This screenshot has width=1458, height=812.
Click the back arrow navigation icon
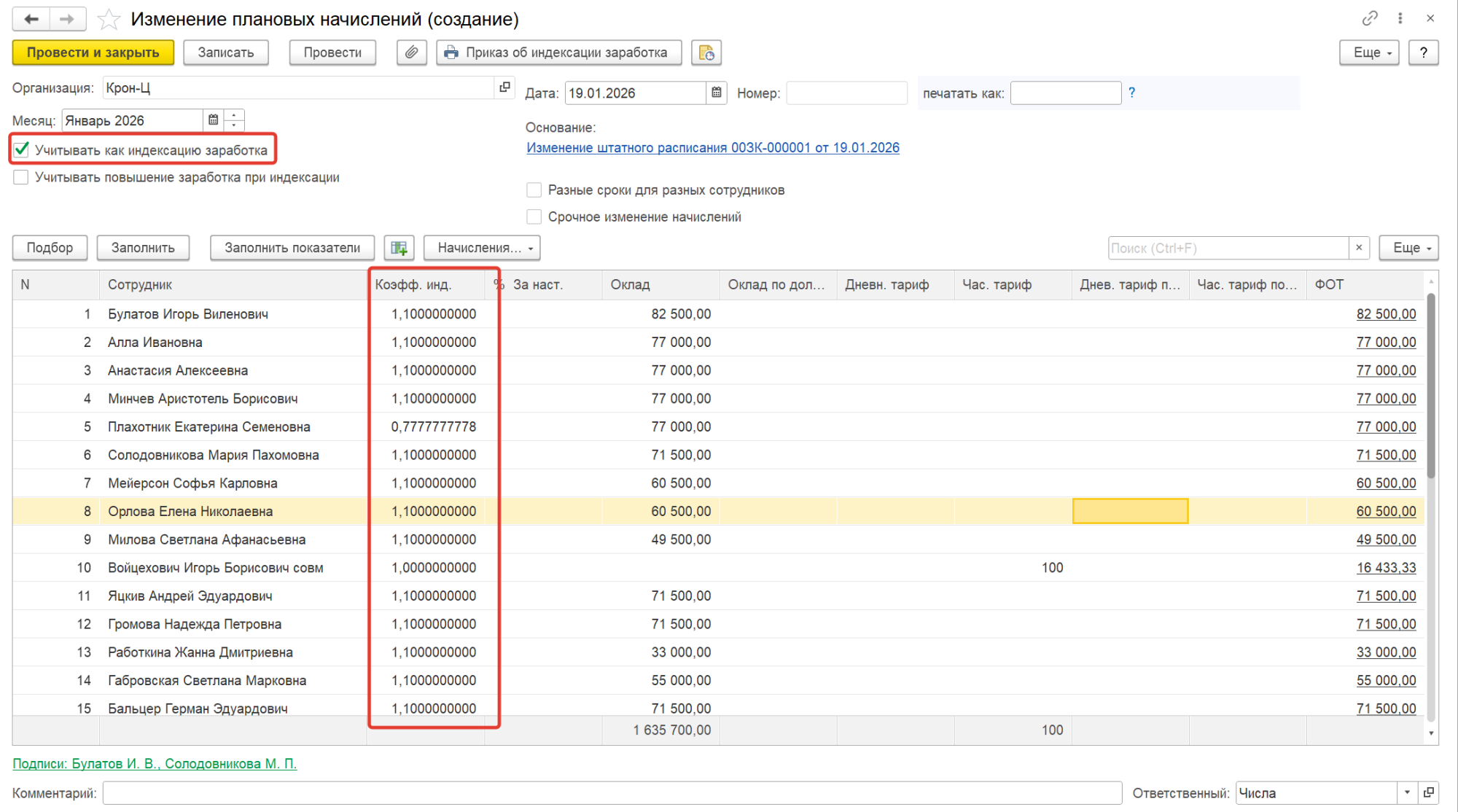(31, 19)
